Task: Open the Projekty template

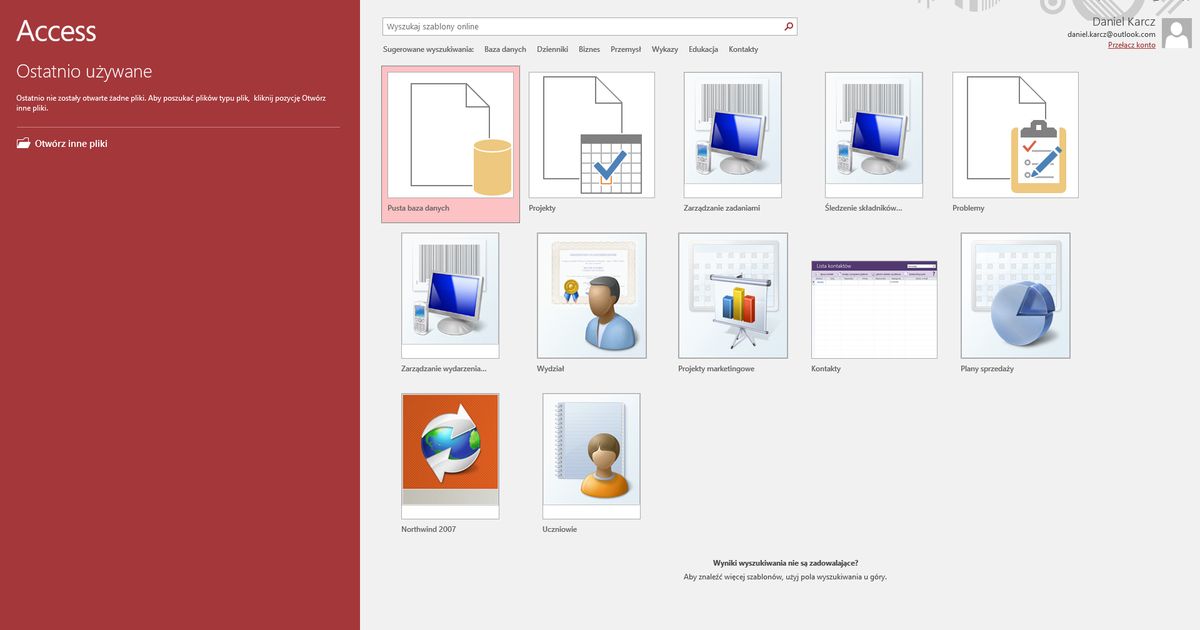Action: [x=591, y=135]
